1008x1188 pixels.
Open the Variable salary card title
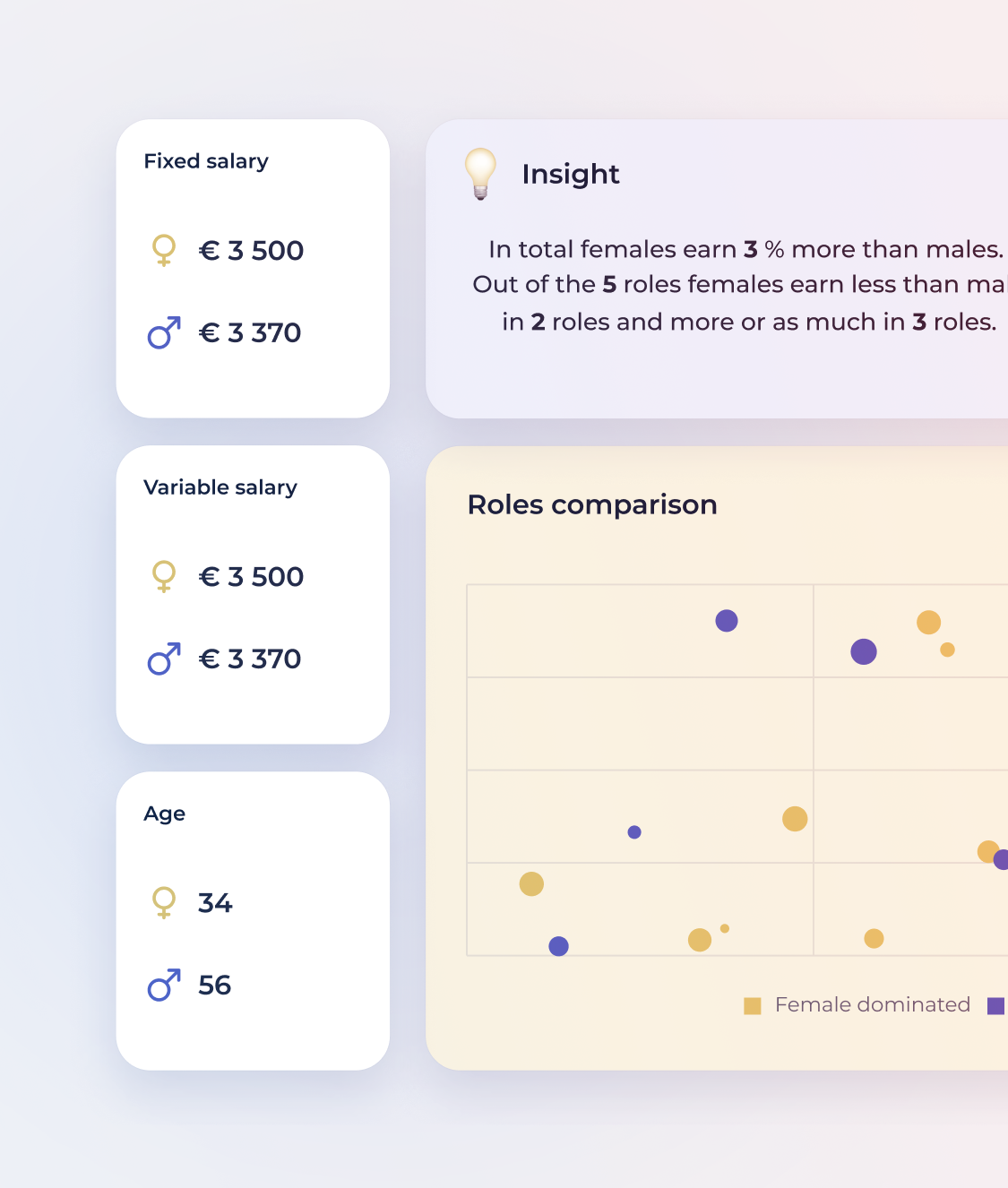[220, 487]
